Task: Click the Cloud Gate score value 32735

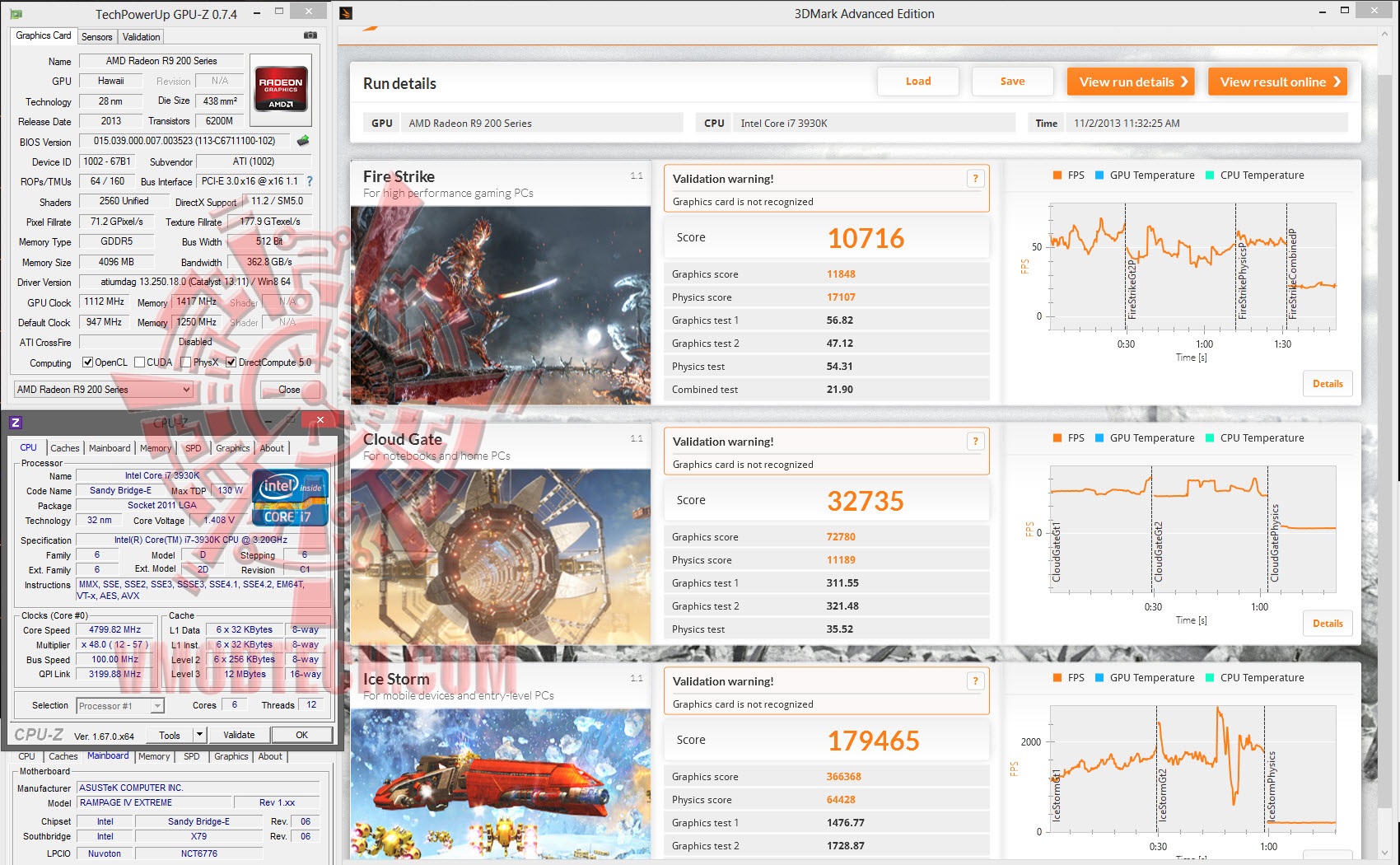Action: [x=866, y=501]
